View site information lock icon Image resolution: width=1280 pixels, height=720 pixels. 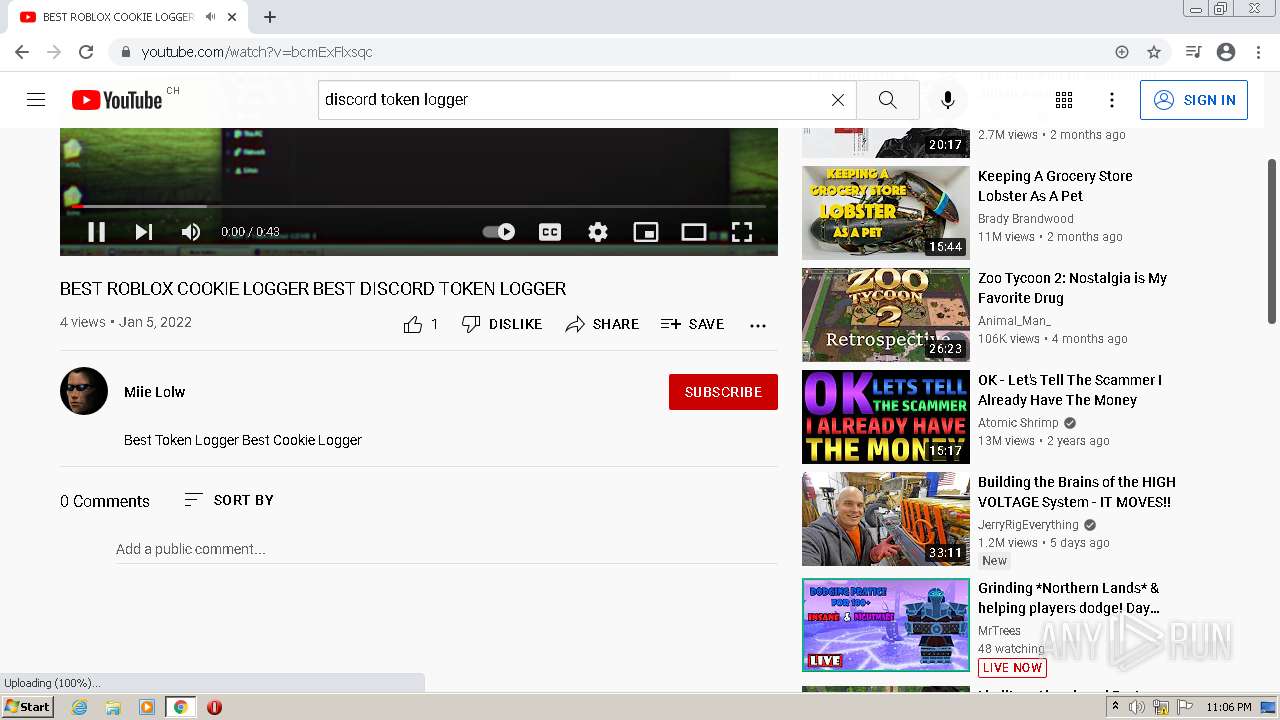[126, 52]
